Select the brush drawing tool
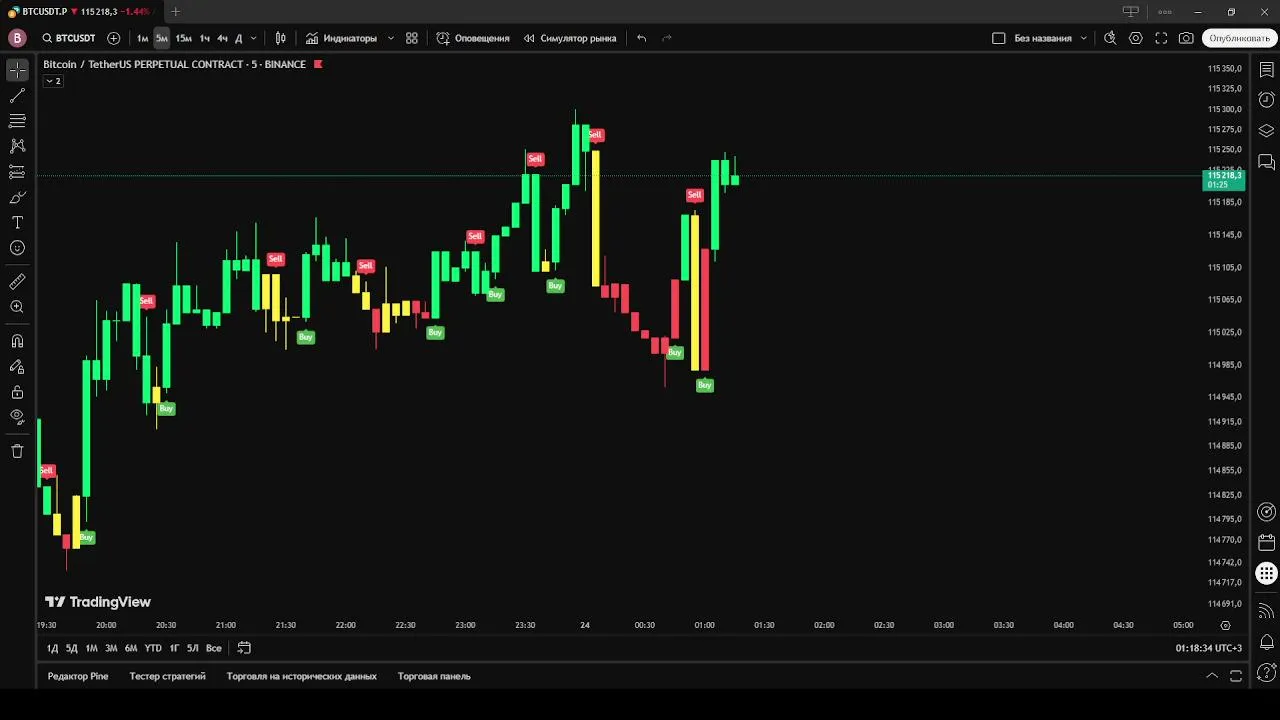This screenshot has width=1280, height=720. pos(17,198)
